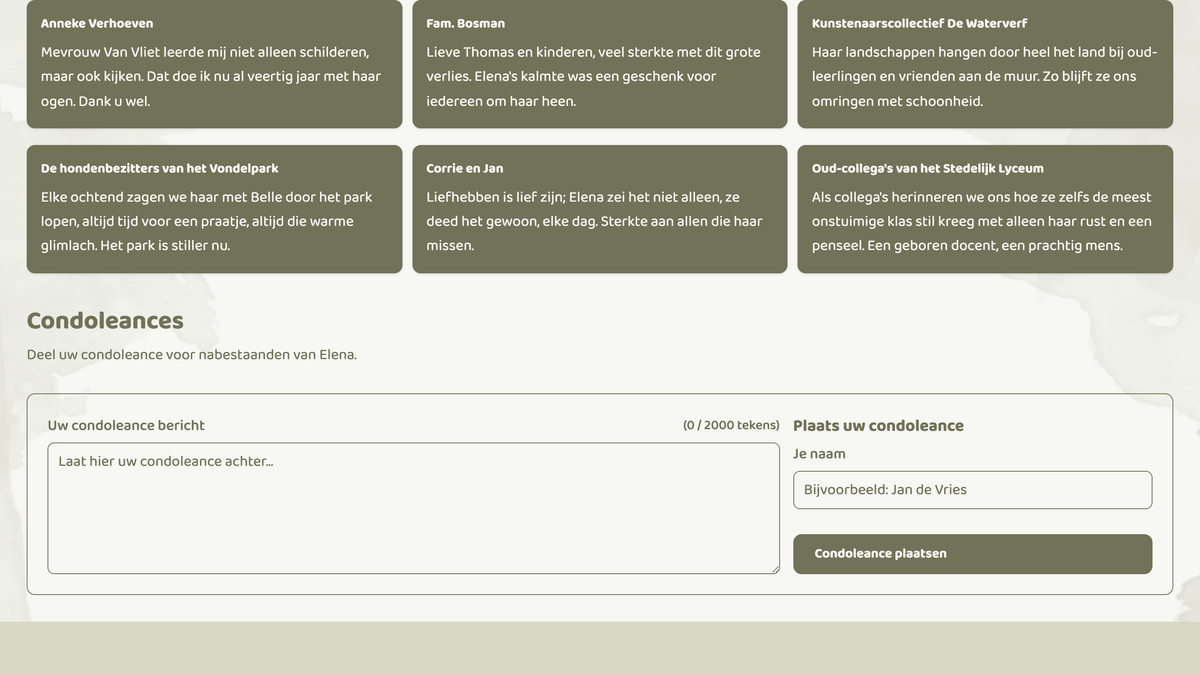Click the '(0 / 2000 tekens)' counter
This screenshot has width=1200, height=675.
point(731,425)
